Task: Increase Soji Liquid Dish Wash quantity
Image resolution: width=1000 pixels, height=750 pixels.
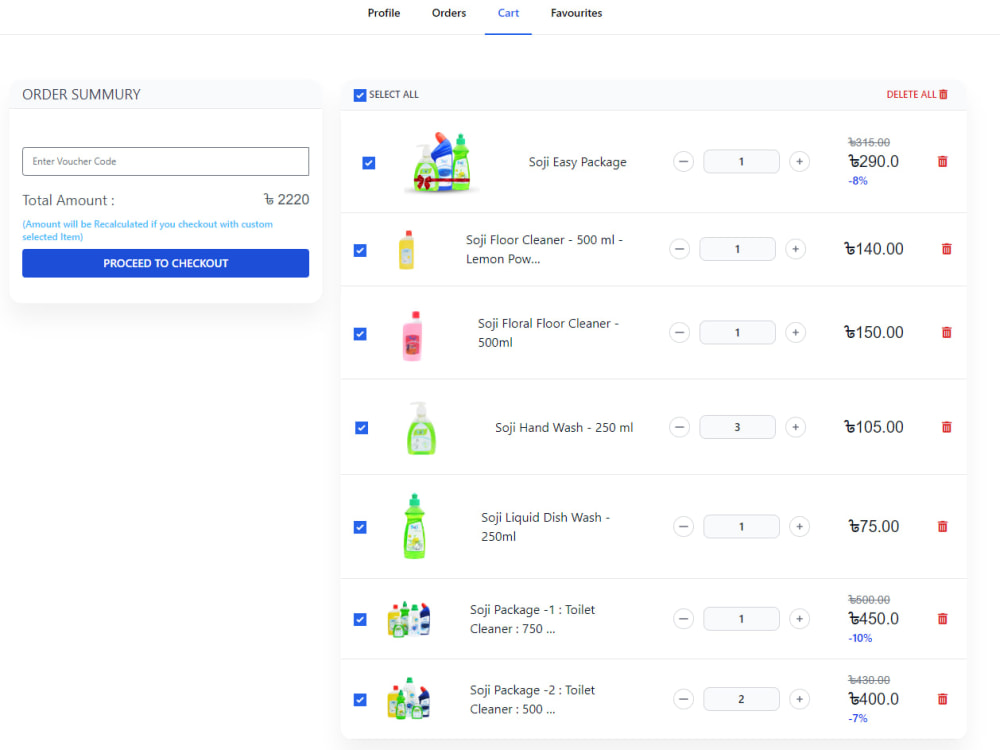Action: [799, 526]
